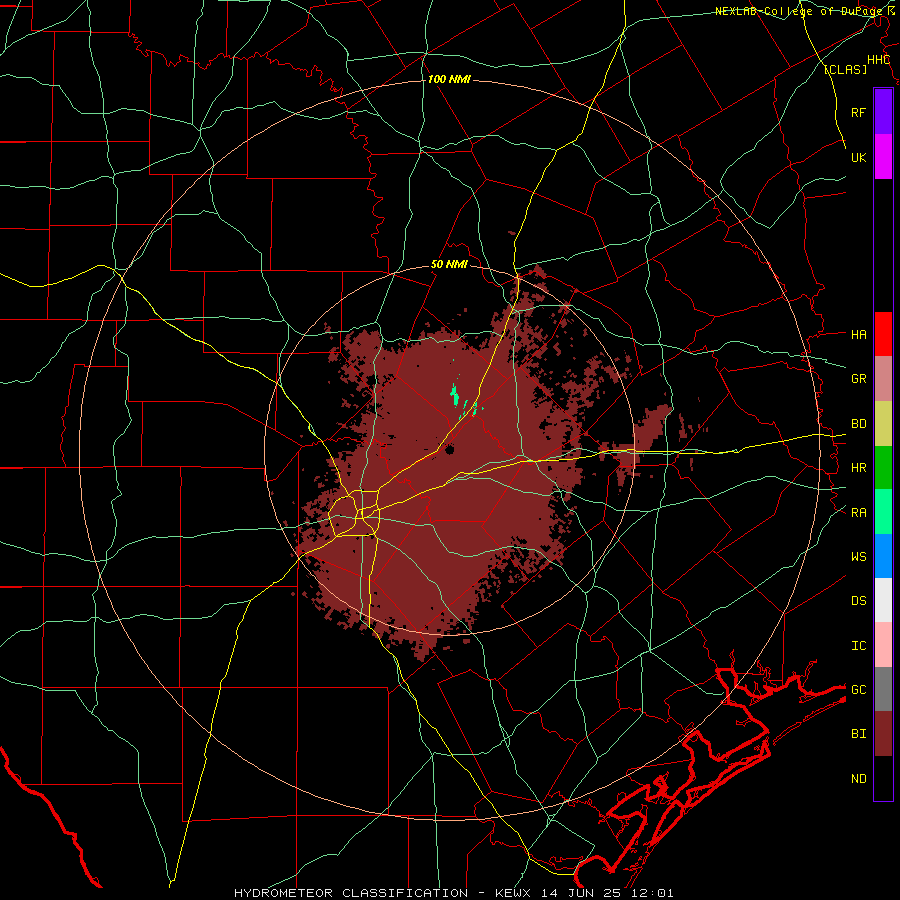
Task: Click the [CLAS] units label
Action: (845, 70)
